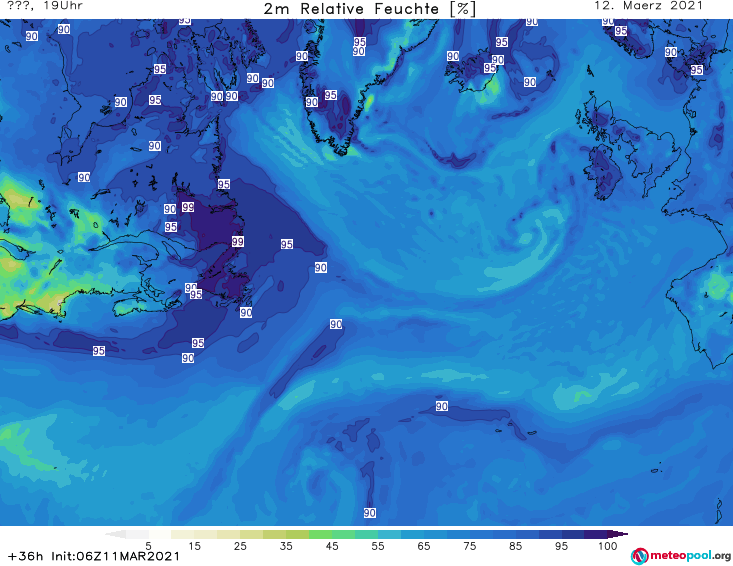Pick the pale grey arrow tip starting the legend

[115, 534]
